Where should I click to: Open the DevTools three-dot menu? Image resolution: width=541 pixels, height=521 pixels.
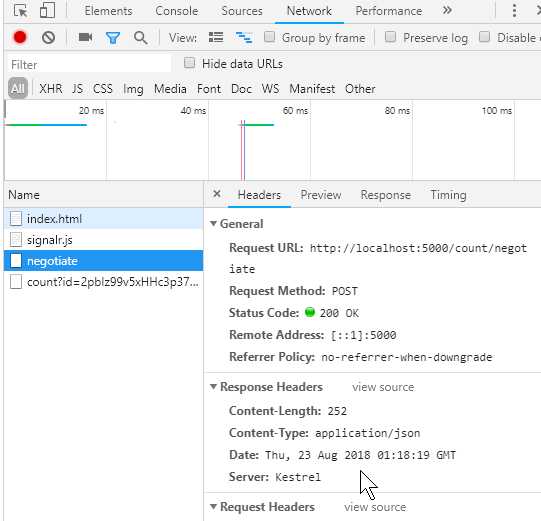click(x=514, y=11)
